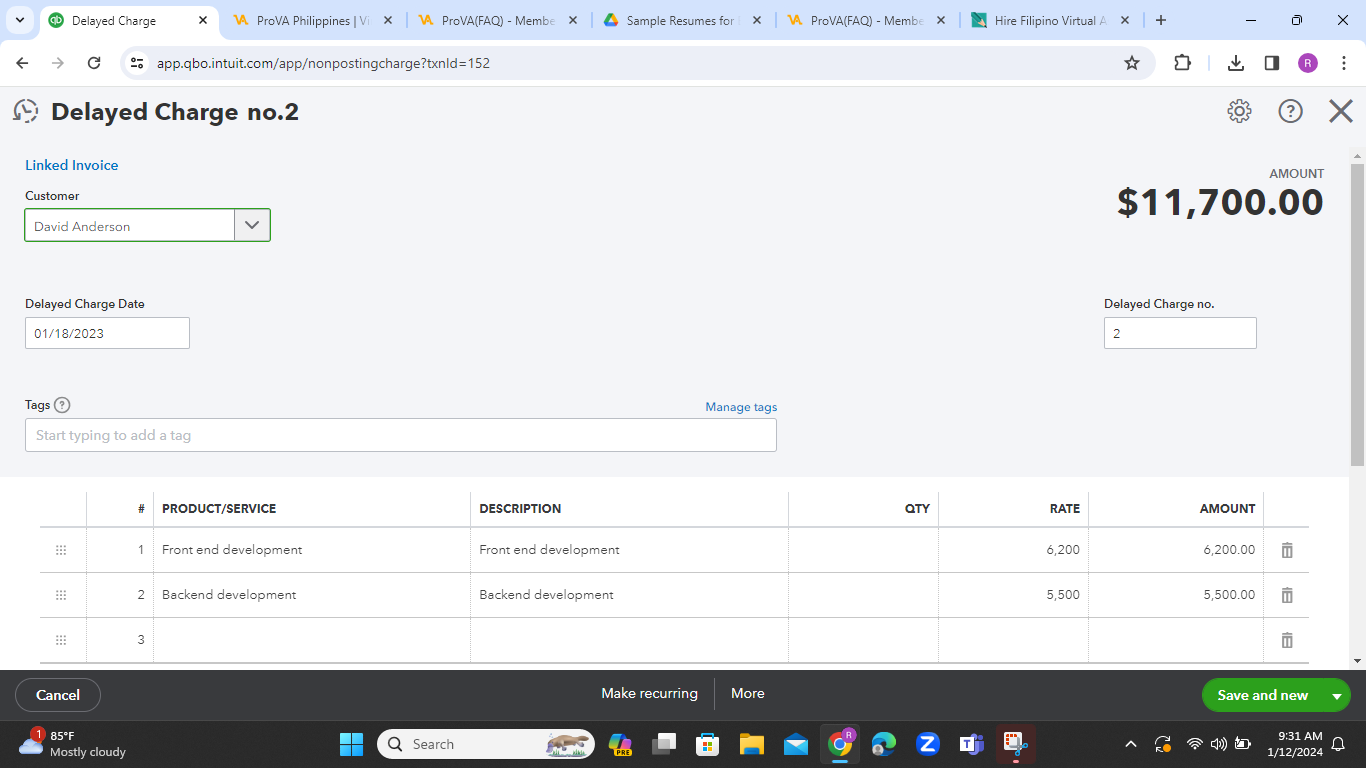The width and height of the screenshot is (1366, 768).
Task: Open the Snipping Tool on the taskbar
Action: point(1015,744)
